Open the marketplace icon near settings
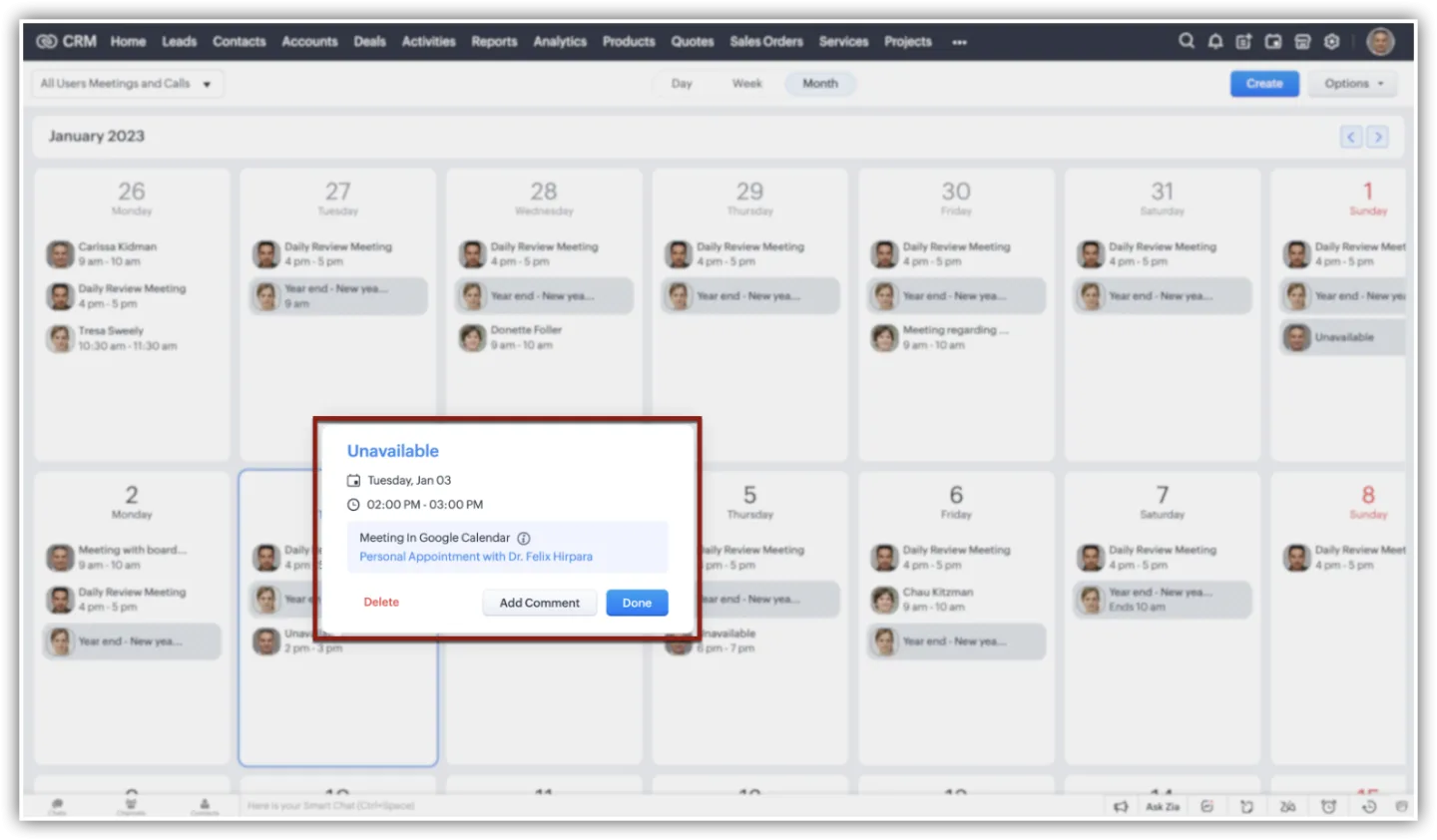This screenshot has width=1437, height=840. (1302, 42)
